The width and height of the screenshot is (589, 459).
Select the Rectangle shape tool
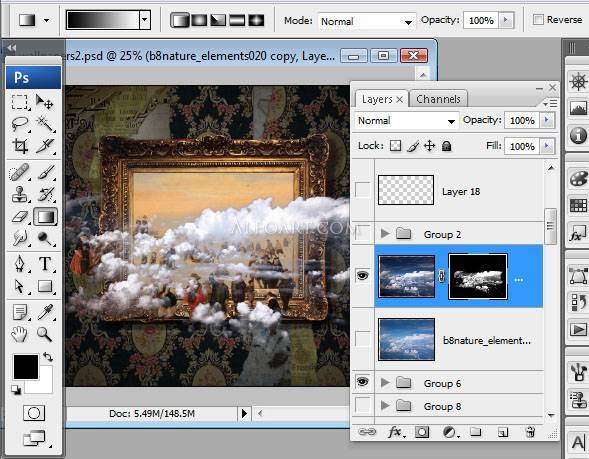click(45, 286)
